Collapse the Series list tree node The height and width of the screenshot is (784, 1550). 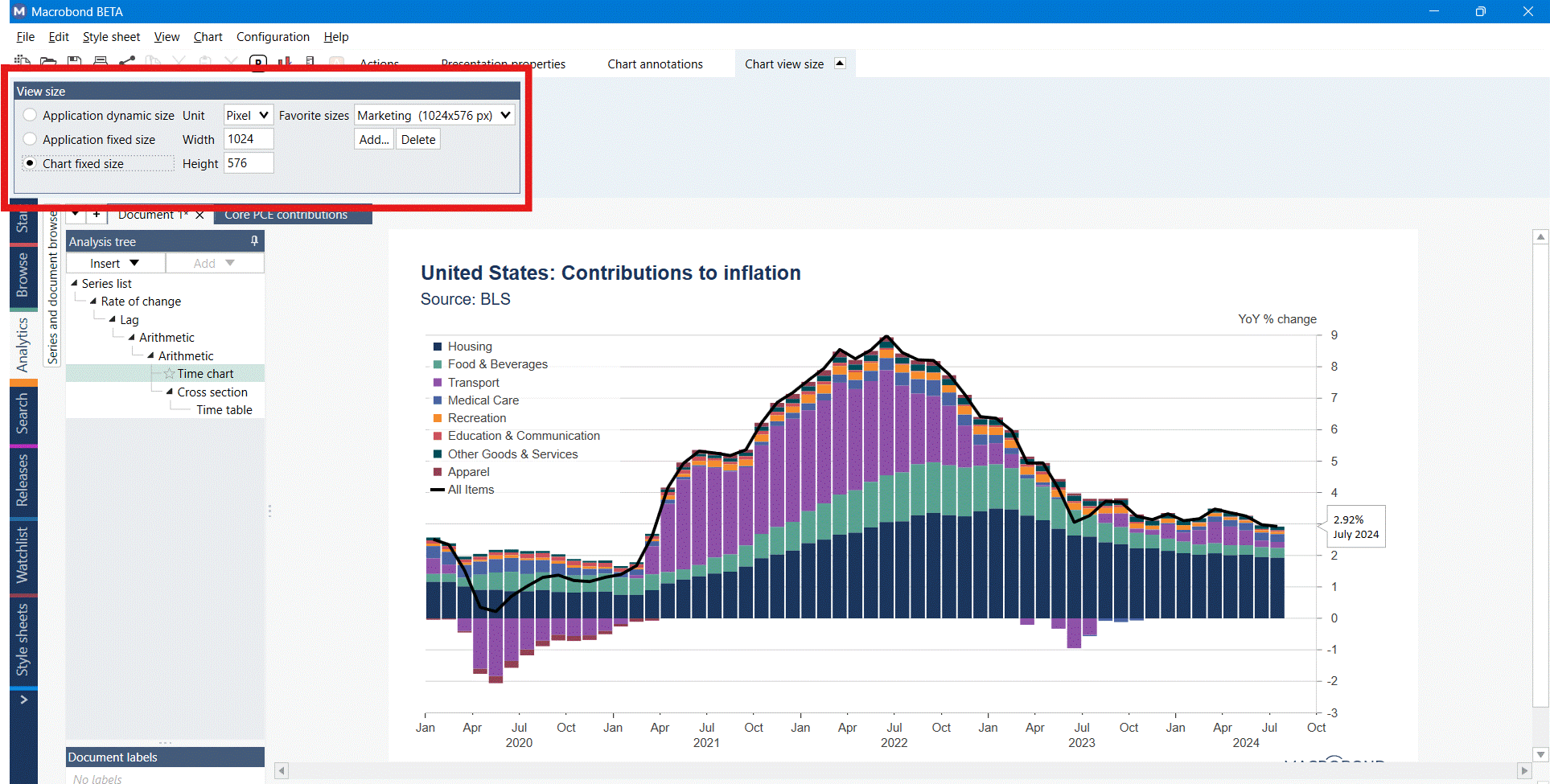tap(75, 283)
